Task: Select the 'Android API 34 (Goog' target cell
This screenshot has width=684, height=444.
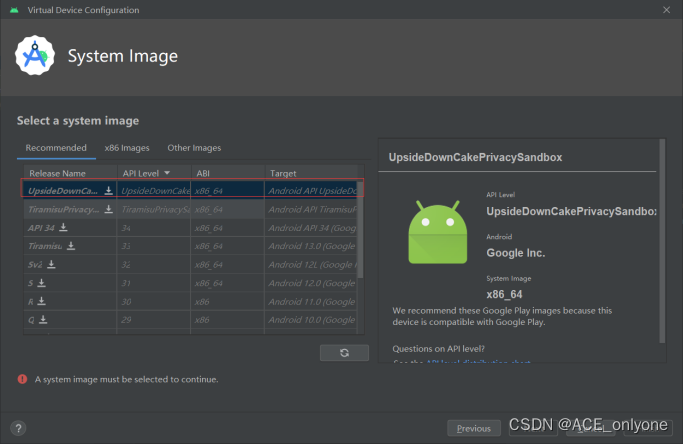Action: pyautogui.click(x=311, y=228)
